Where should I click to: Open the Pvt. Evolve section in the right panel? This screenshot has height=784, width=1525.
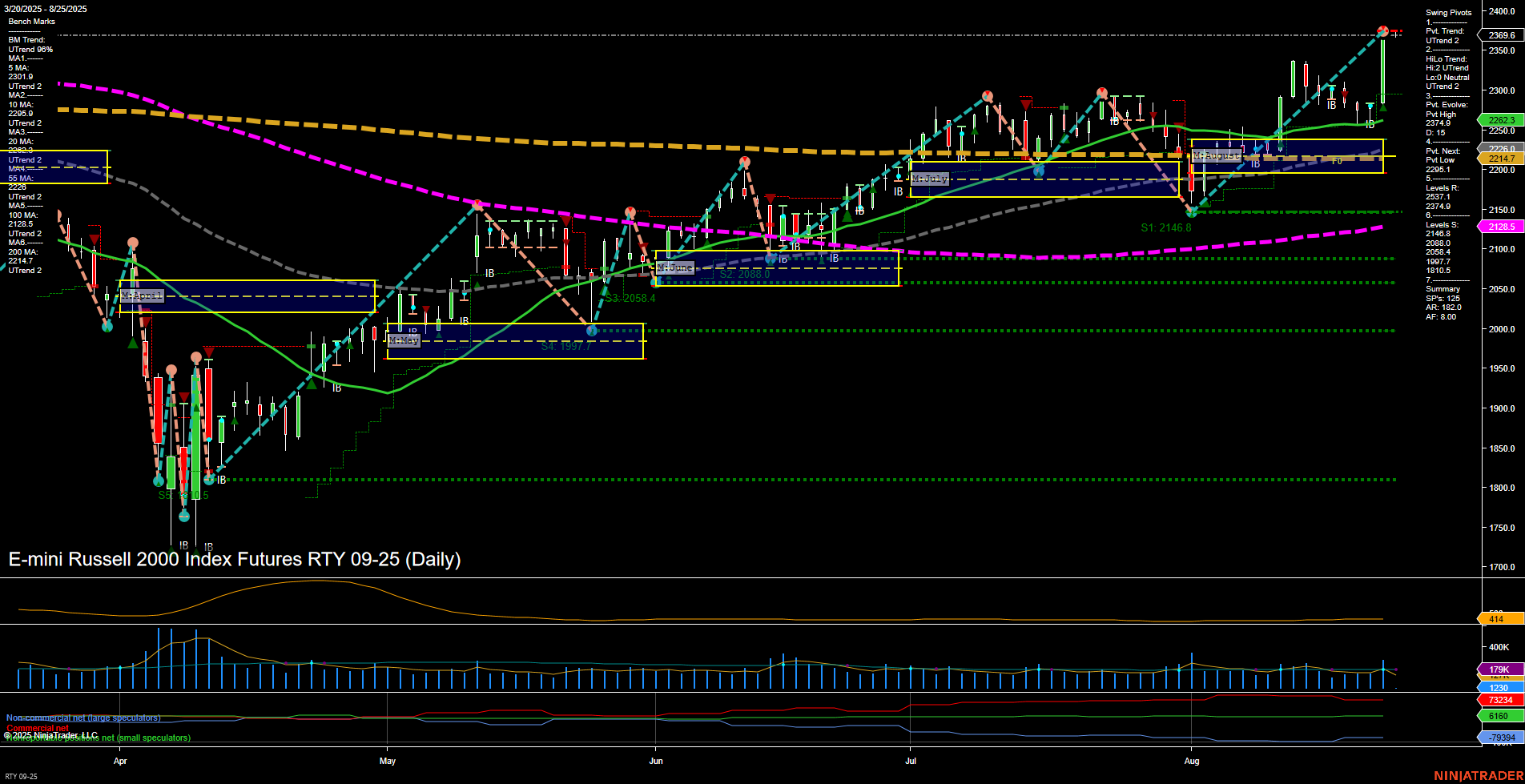pyautogui.click(x=1446, y=104)
